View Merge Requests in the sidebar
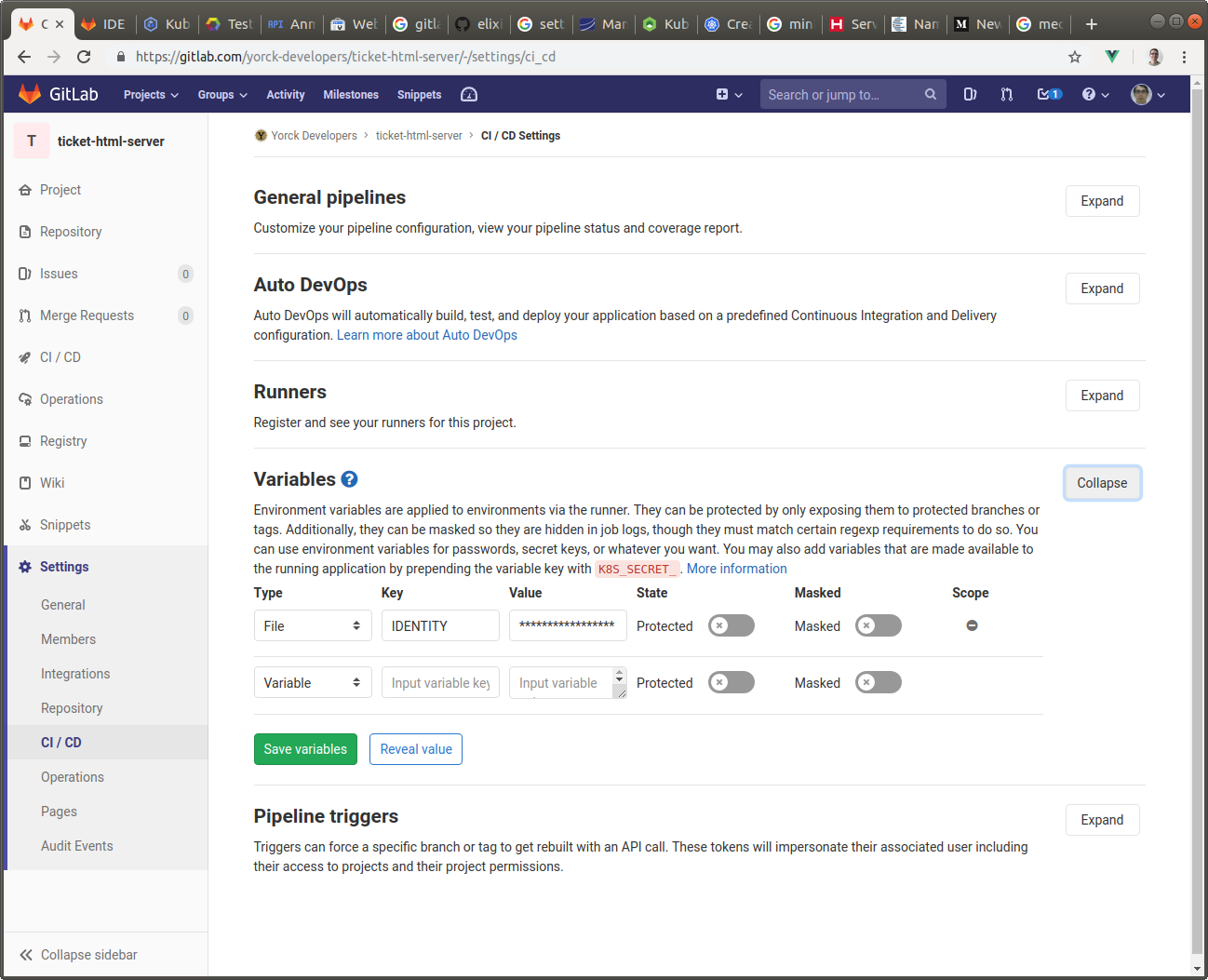Viewport: 1208px width, 980px height. coord(87,315)
